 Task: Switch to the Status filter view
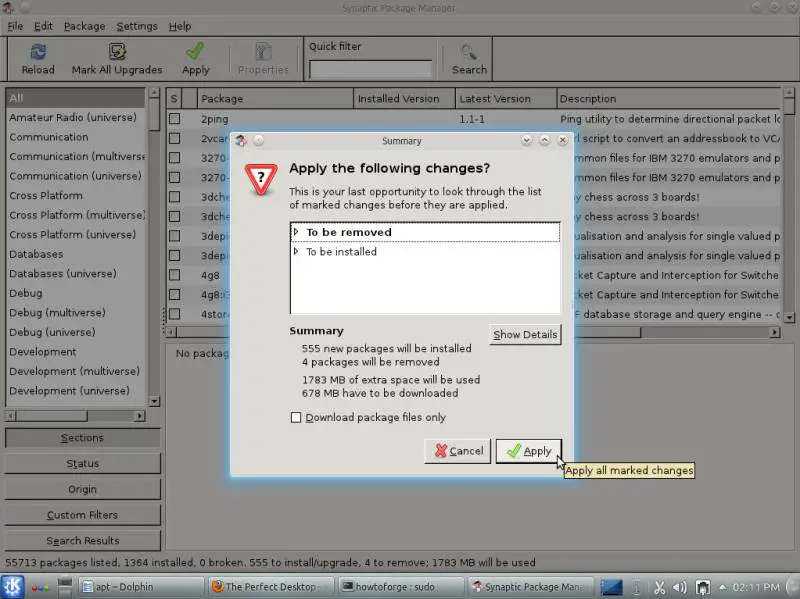click(82, 463)
